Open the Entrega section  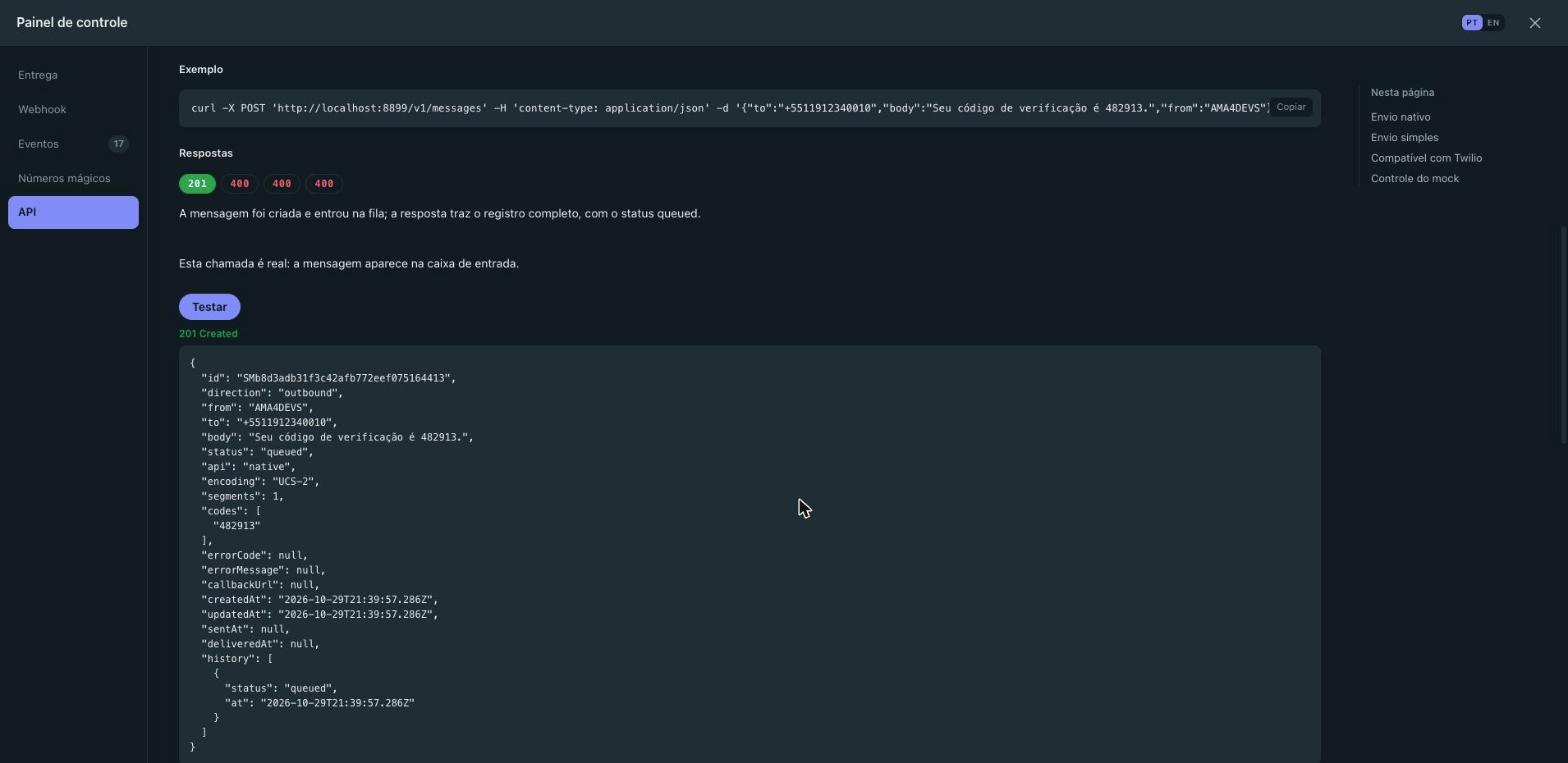[x=73, y=75]
